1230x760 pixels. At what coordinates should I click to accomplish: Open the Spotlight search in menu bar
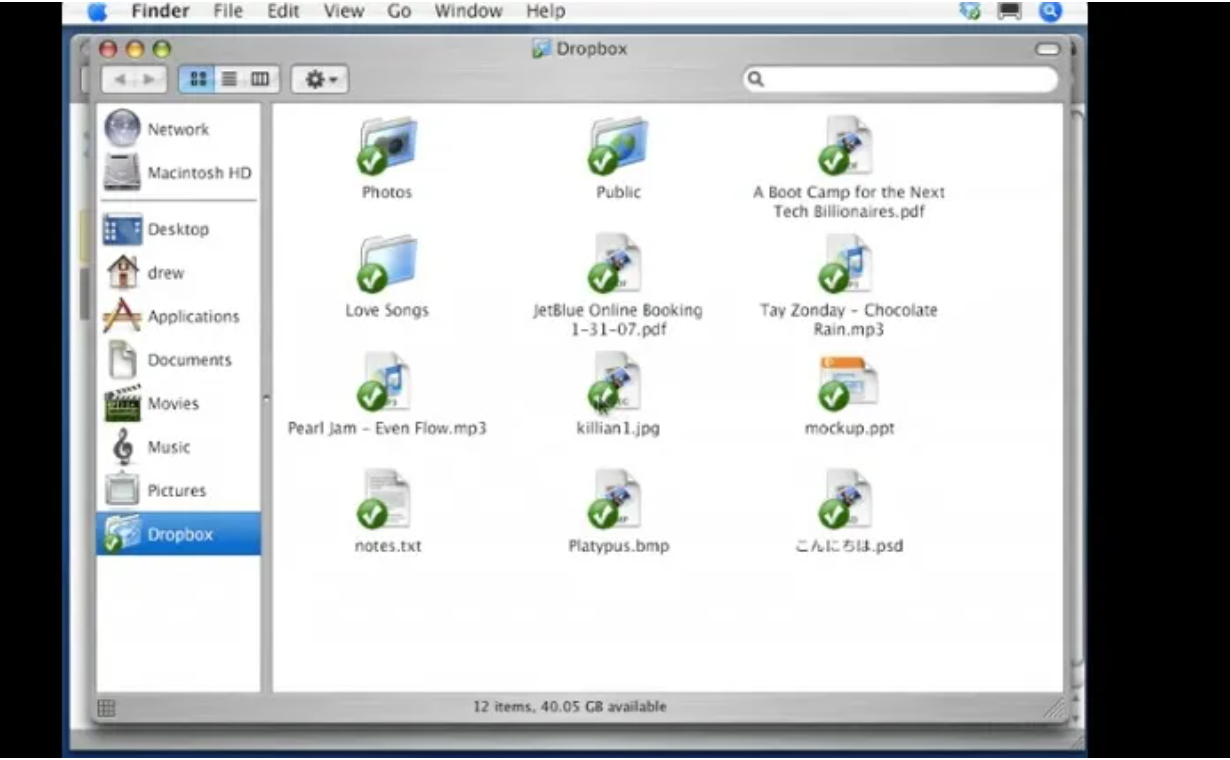point(1049,11)
